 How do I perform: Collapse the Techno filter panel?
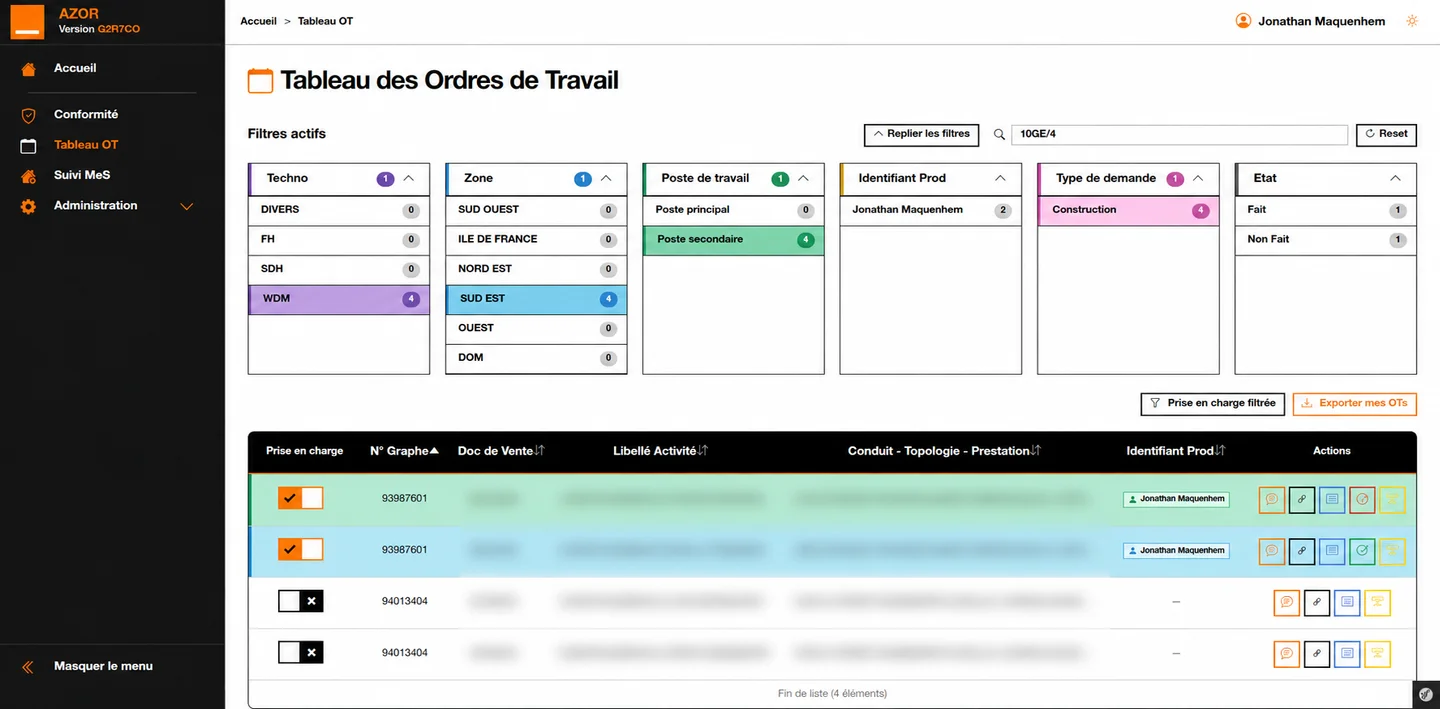click(408, 179)
